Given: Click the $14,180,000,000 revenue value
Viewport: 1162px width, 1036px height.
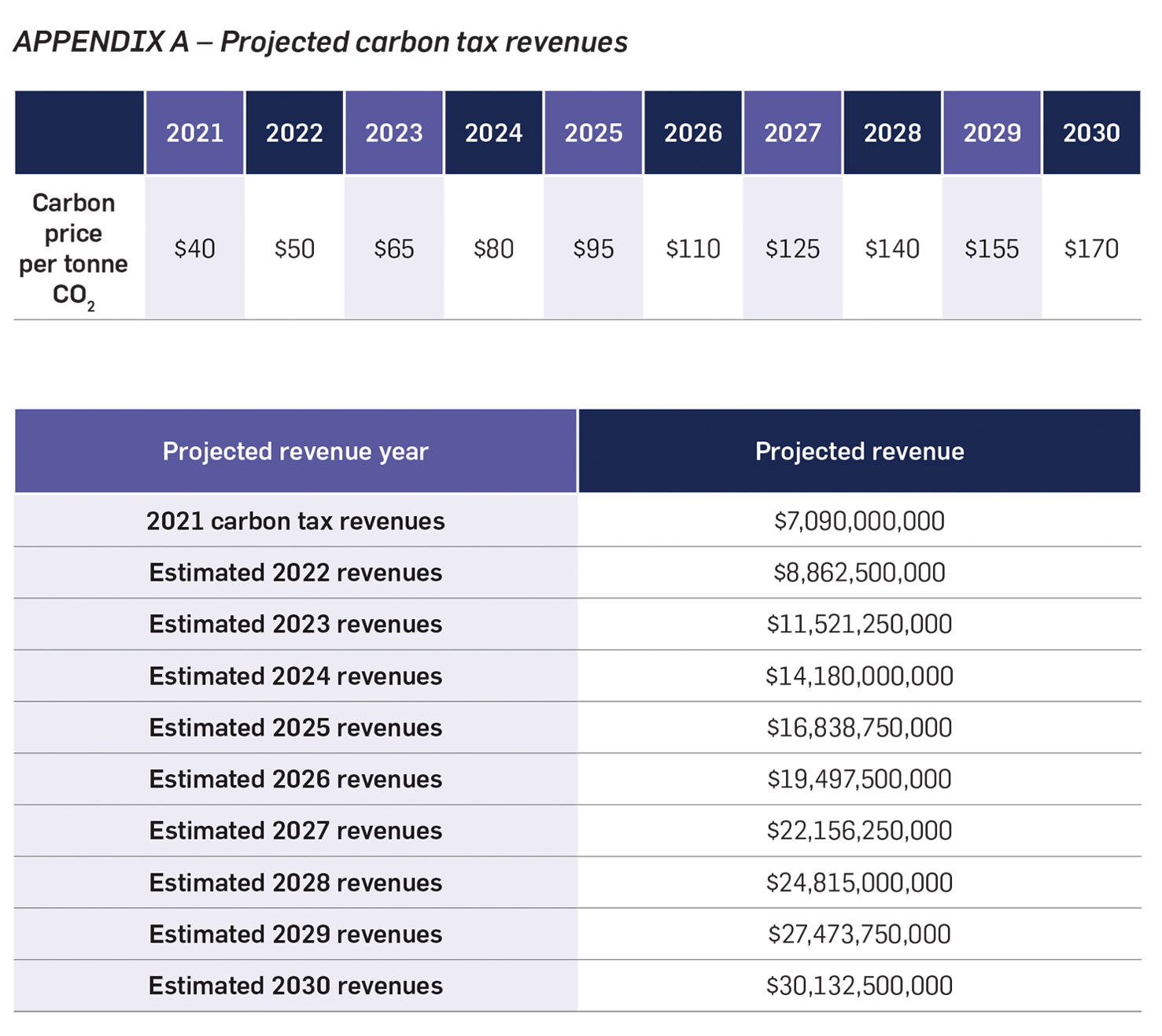Looking at the screenshot, I should click(x=859, y=677).
